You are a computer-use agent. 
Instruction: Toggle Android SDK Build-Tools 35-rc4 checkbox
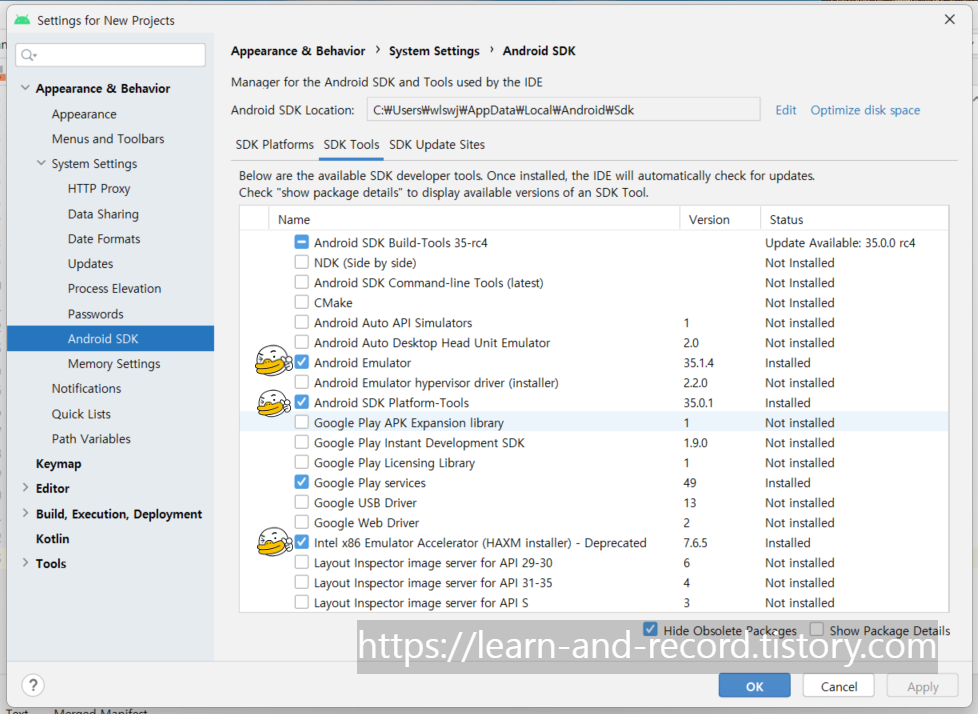coord(302,242)
